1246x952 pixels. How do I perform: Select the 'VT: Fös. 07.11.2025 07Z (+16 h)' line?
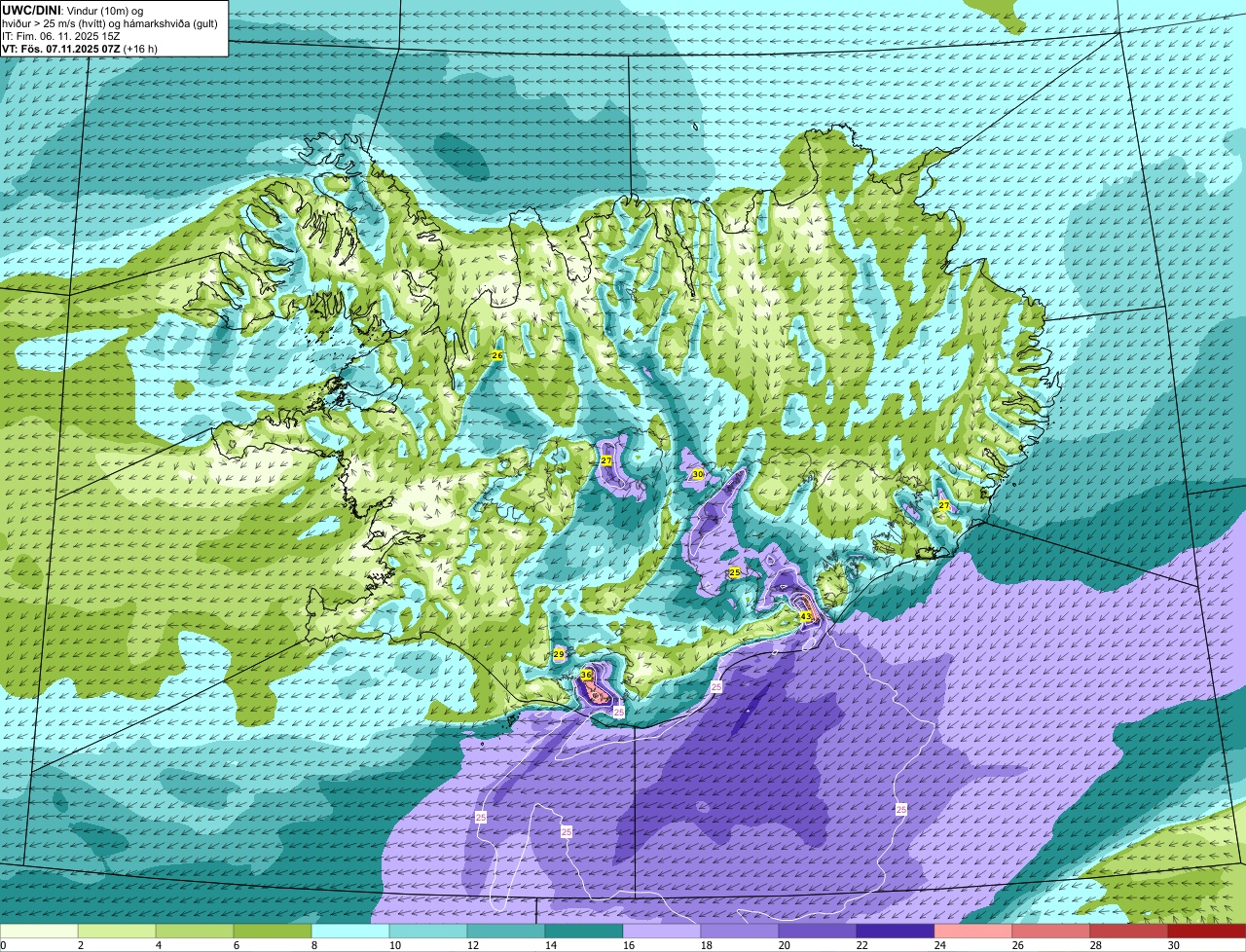tap(80, 49)
